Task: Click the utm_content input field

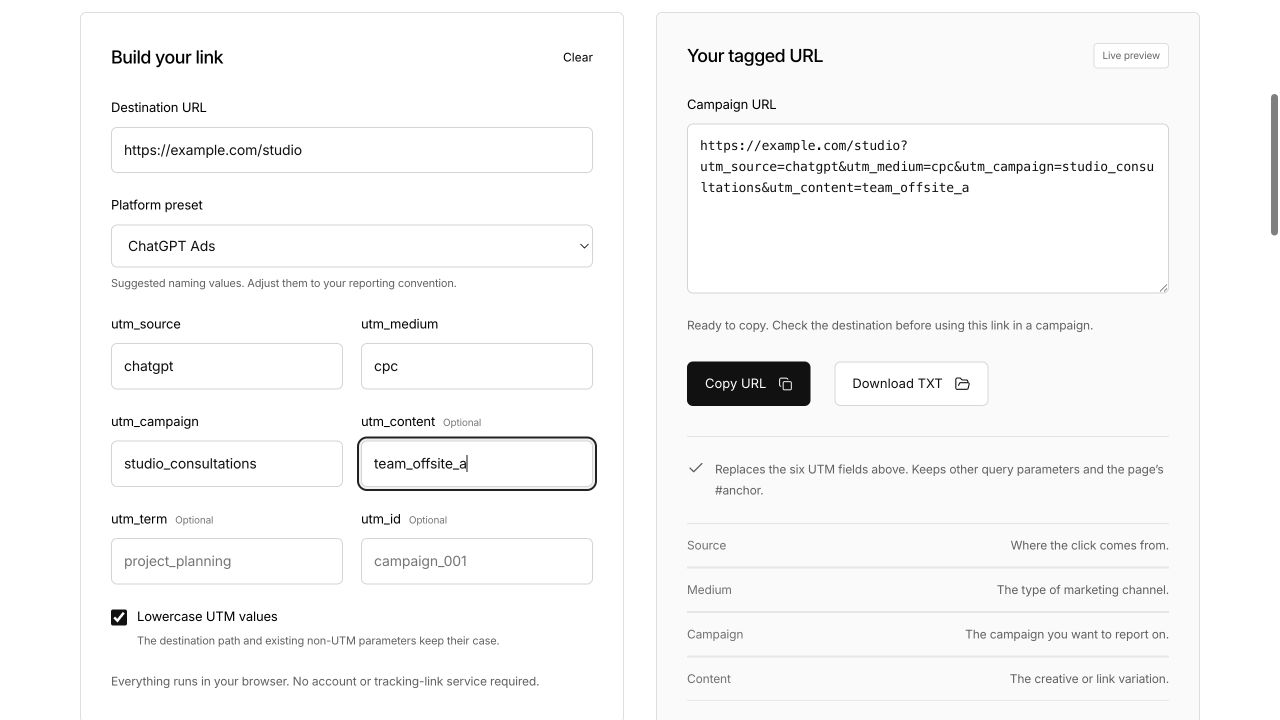Action: pyautogui.click(x=477, y=464)
